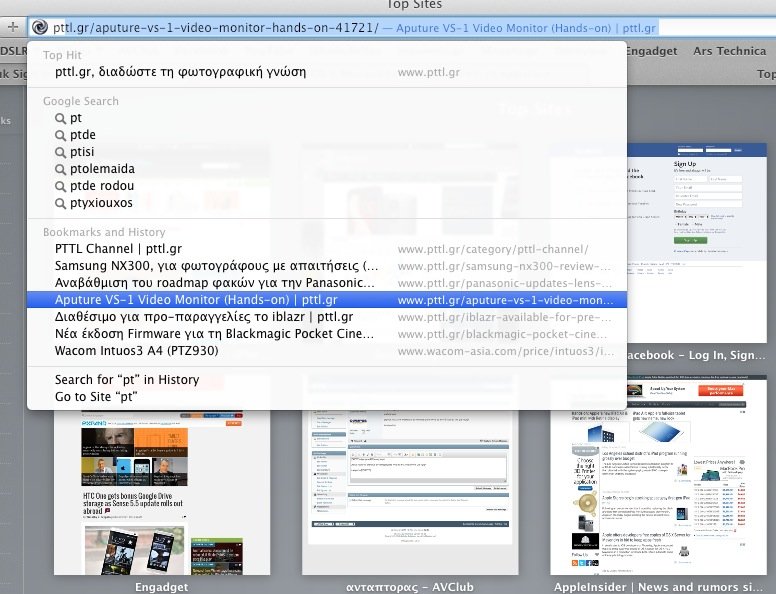The width and height of the screenshot is (776, 594).
Task: Open the Engadget Top Sites thumbnail
Action: tap(162, 492)
